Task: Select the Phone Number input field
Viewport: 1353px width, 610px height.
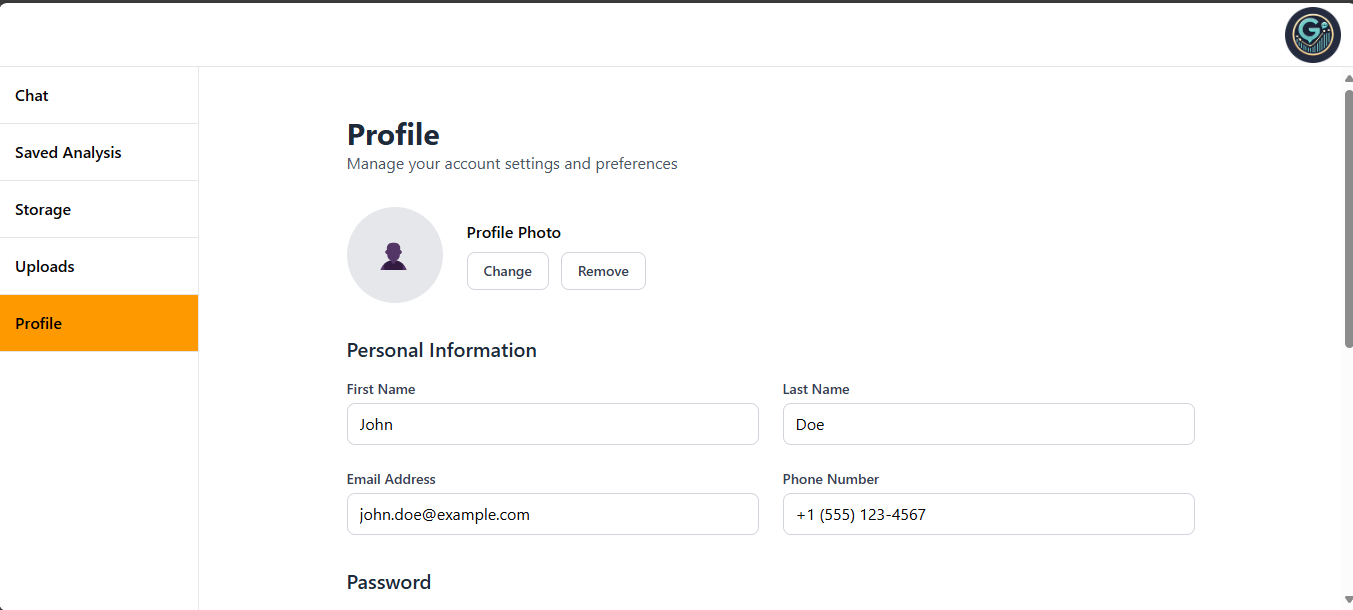Action: pos(988,514)
